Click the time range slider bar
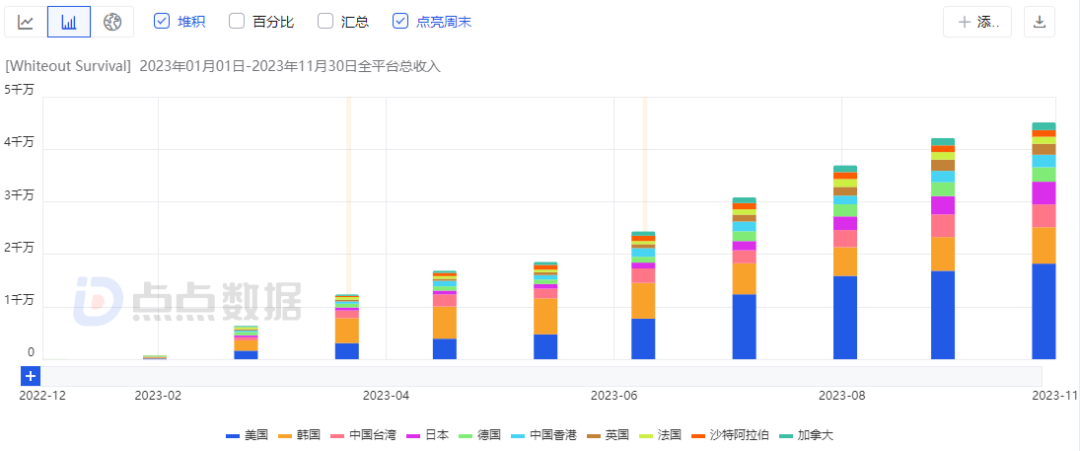1080x451 pixels. tap(541, 376)
